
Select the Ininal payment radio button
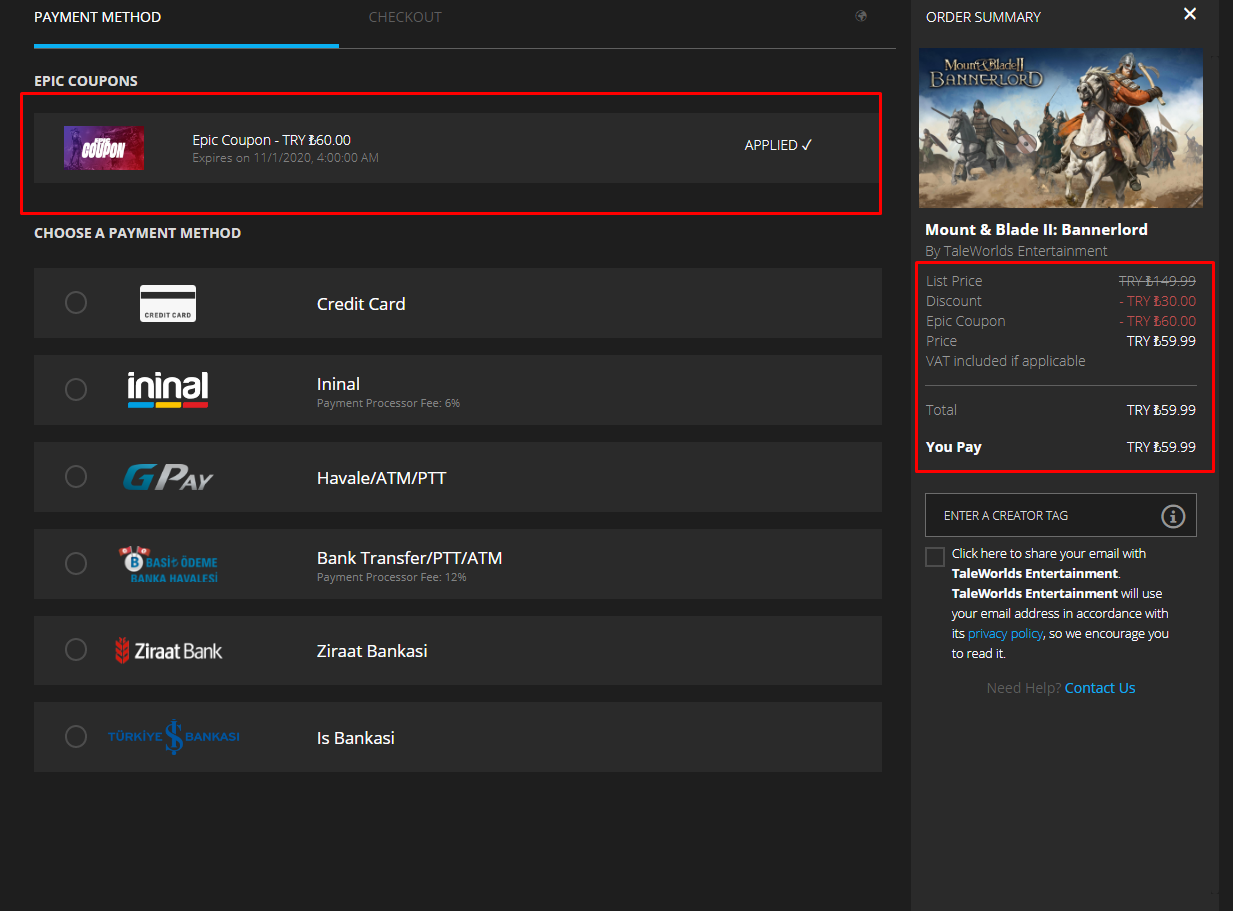click(76, 390)
